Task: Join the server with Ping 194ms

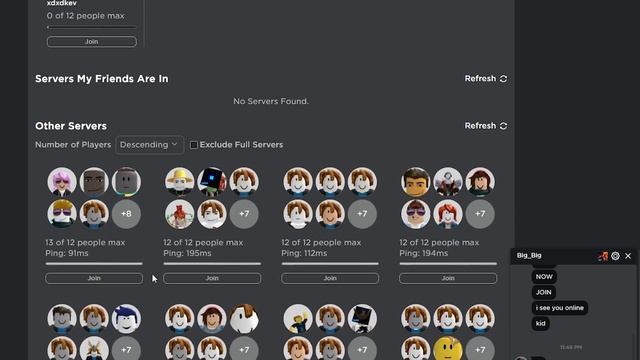Action: [448, 278]
